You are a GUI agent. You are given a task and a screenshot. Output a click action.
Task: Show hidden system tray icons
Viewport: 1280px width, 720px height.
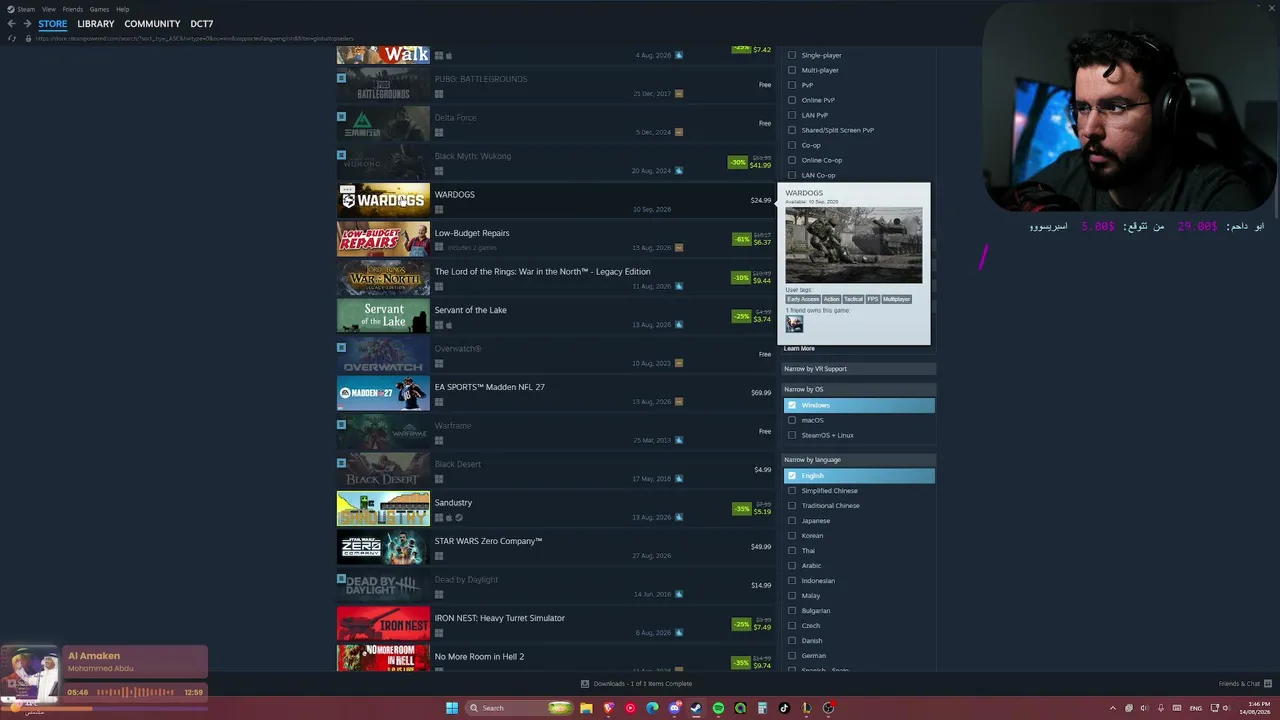(1113, 708)
